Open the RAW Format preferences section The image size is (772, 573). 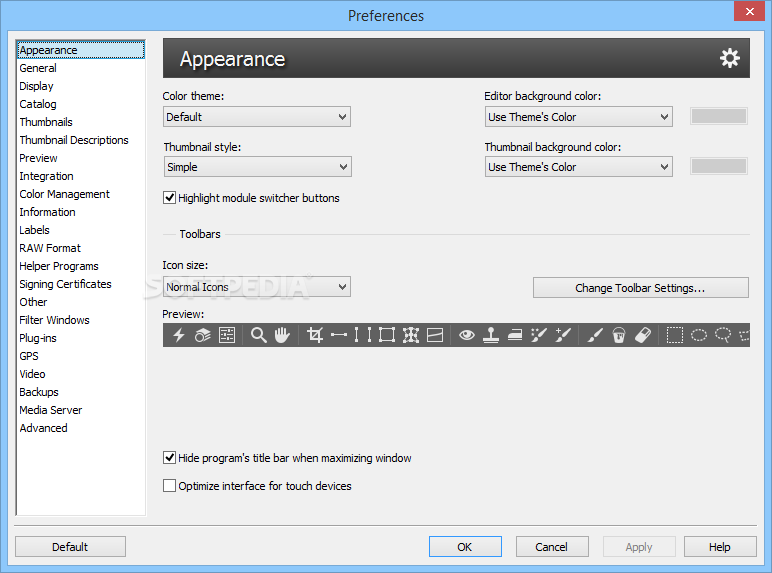pyautogui.click(x=50, y=248)
